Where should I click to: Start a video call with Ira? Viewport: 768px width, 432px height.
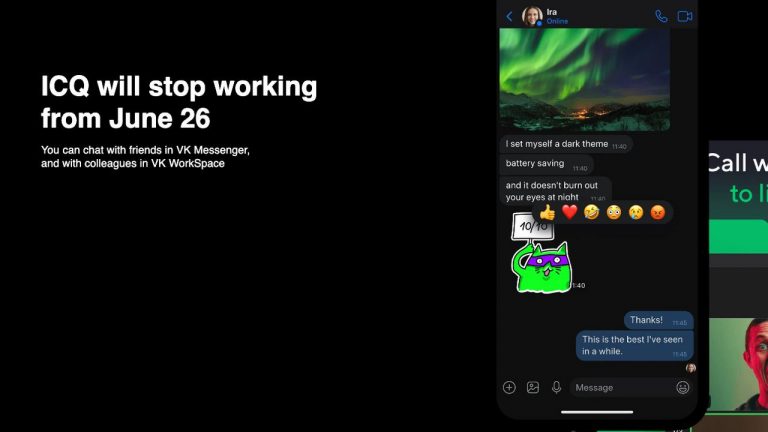pyautogui.click(x=685, y=16)
